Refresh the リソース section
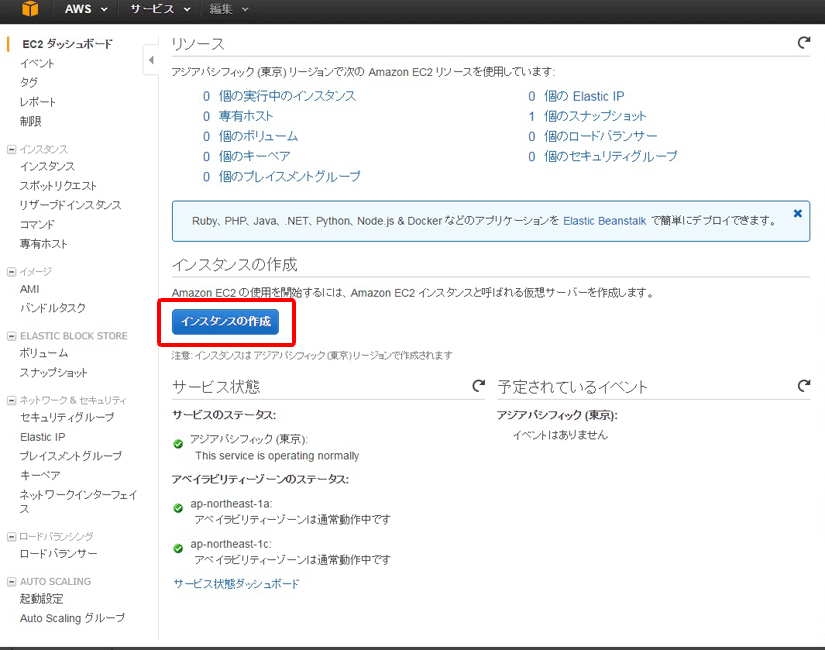This screenshot has height=650, width=825. pyautogui.click(x=803, y=43)
